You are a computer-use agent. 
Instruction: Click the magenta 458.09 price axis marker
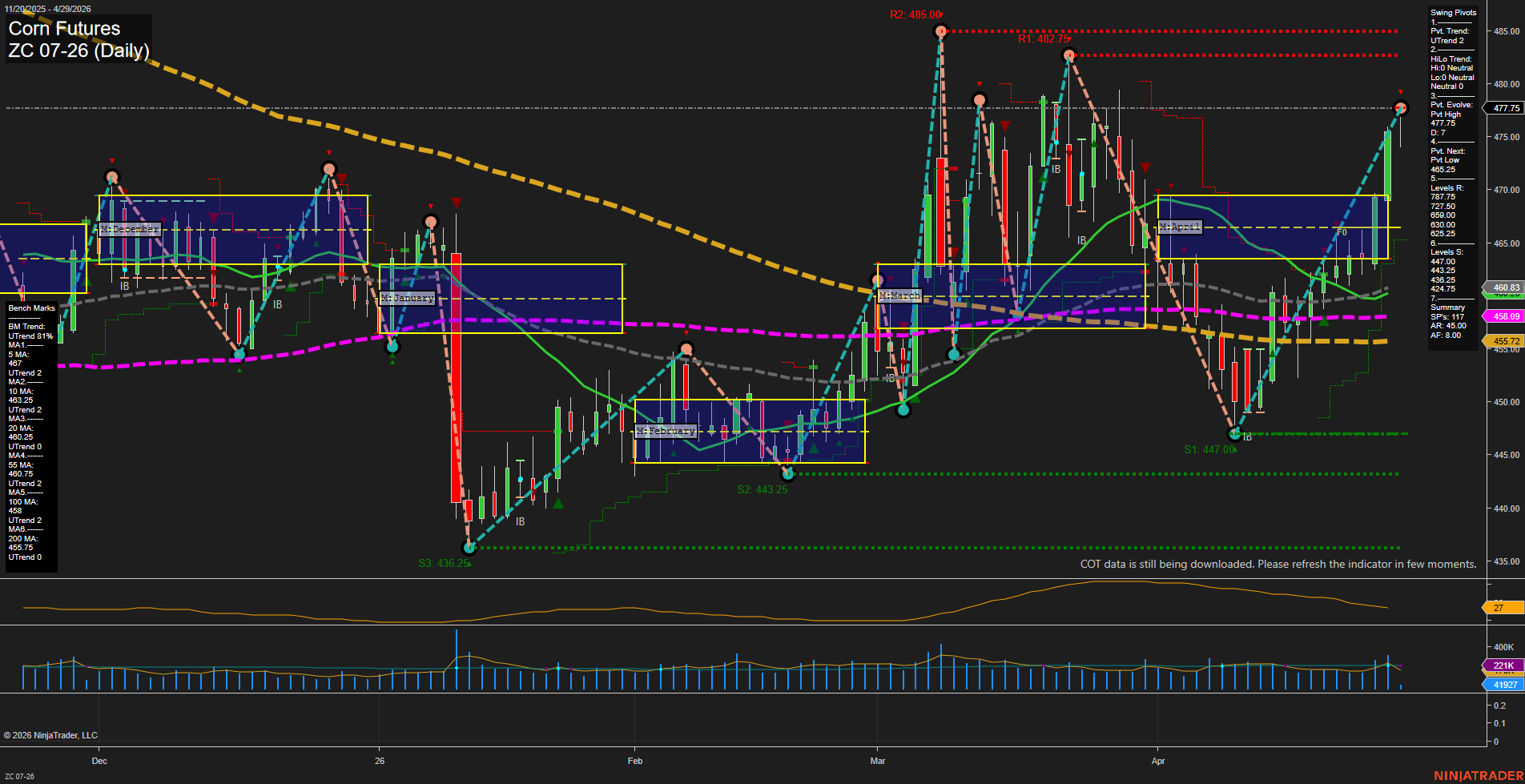pos(1504,316)
